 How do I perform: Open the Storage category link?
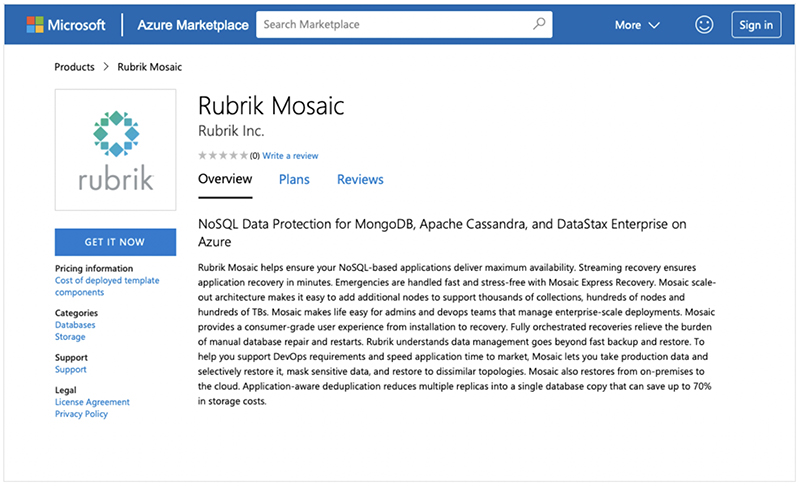tap(70, 337)
